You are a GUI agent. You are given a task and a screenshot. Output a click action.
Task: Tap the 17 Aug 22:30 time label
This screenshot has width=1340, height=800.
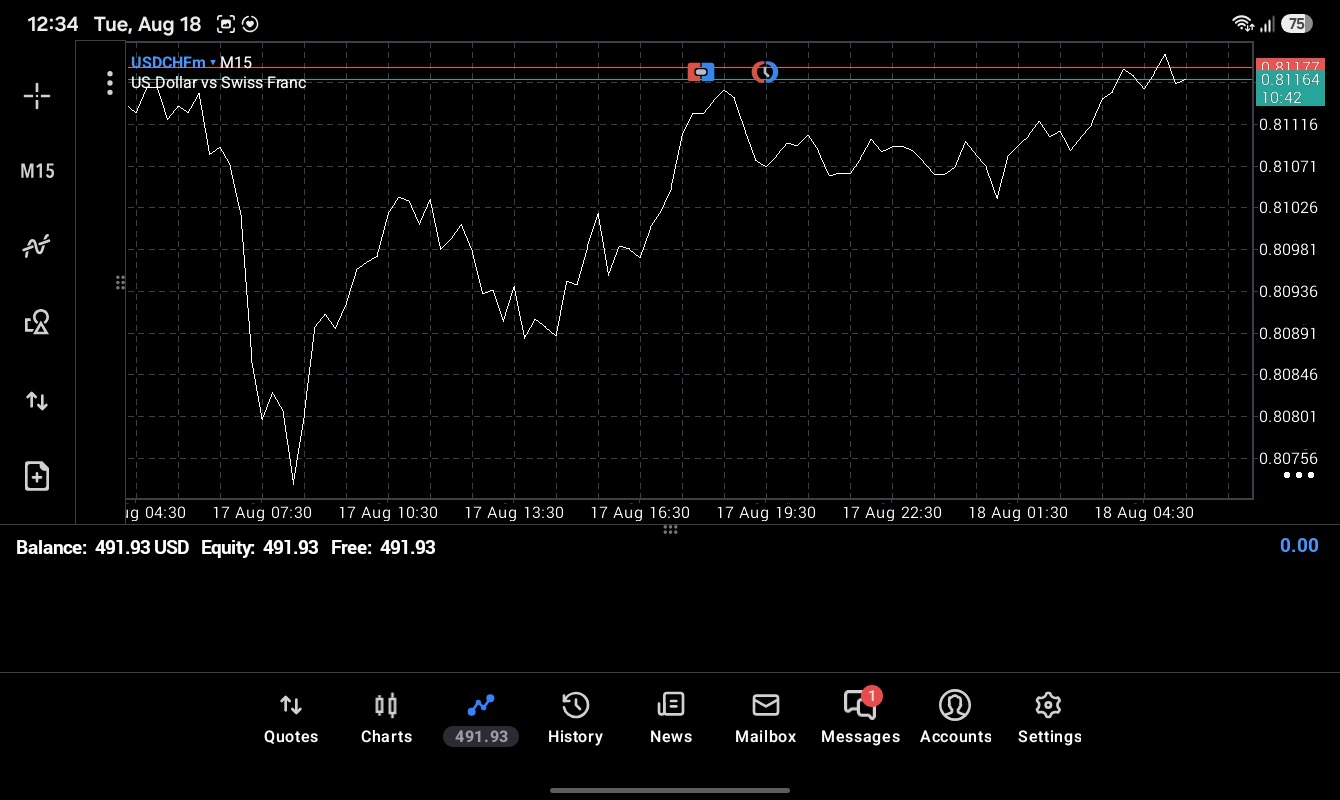click(x=892, y=512)
